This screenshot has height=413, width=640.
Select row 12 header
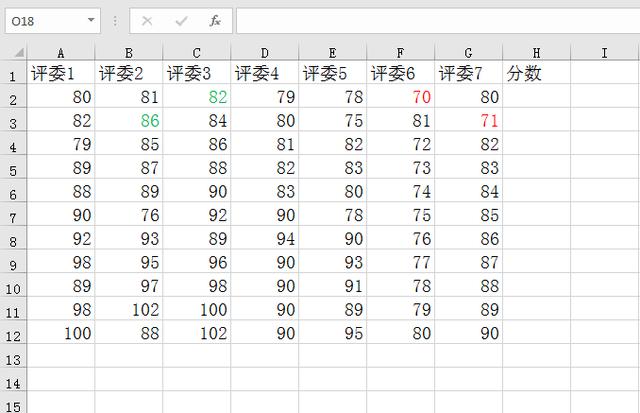[x=13, y=335]
